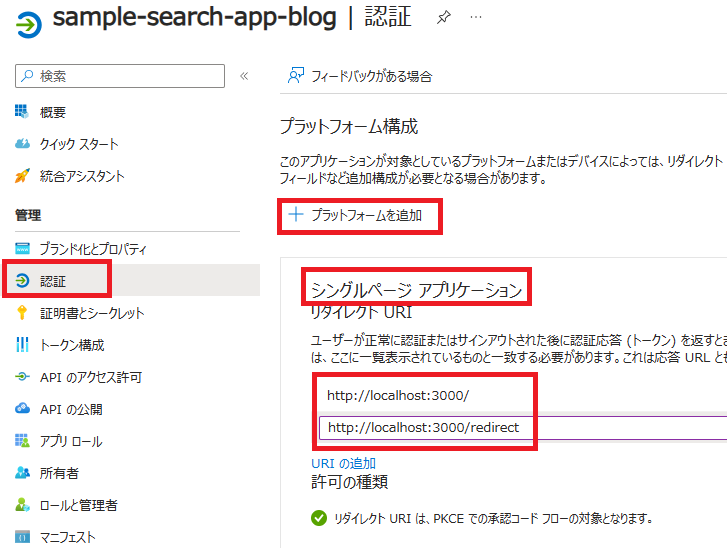The height and width of the screenshot is (548, 727).
Task: Open トークン構成 in sidebar
Action: pos(72,345)
